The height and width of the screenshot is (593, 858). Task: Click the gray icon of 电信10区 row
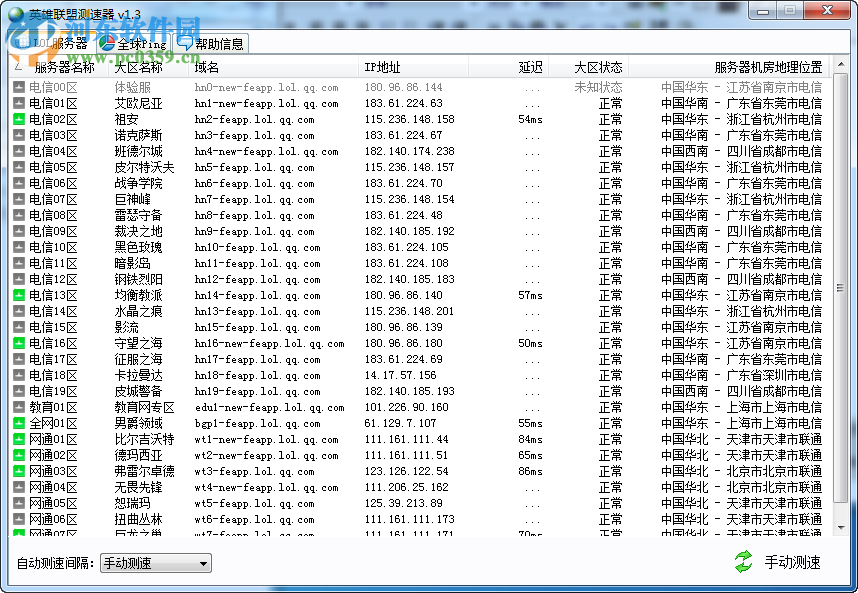pos(19,247)
